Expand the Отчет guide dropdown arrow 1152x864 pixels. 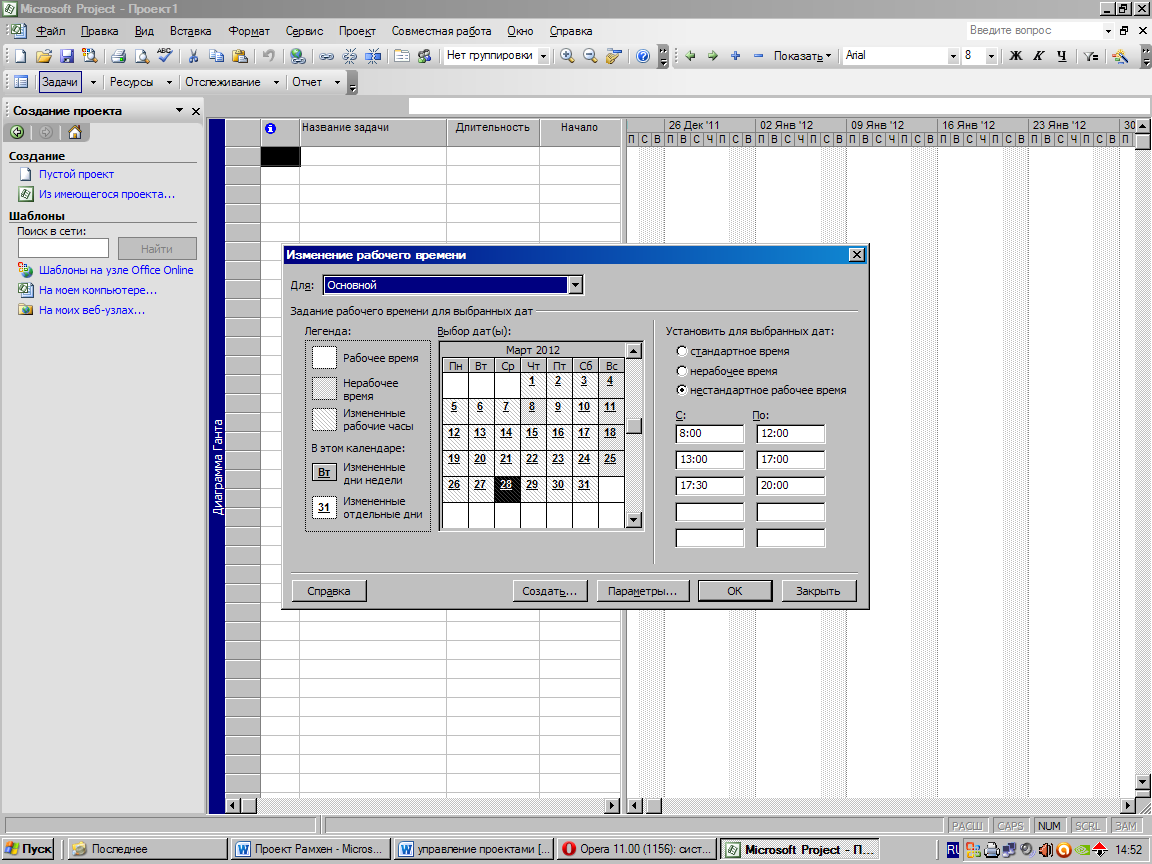click(337, 82)
